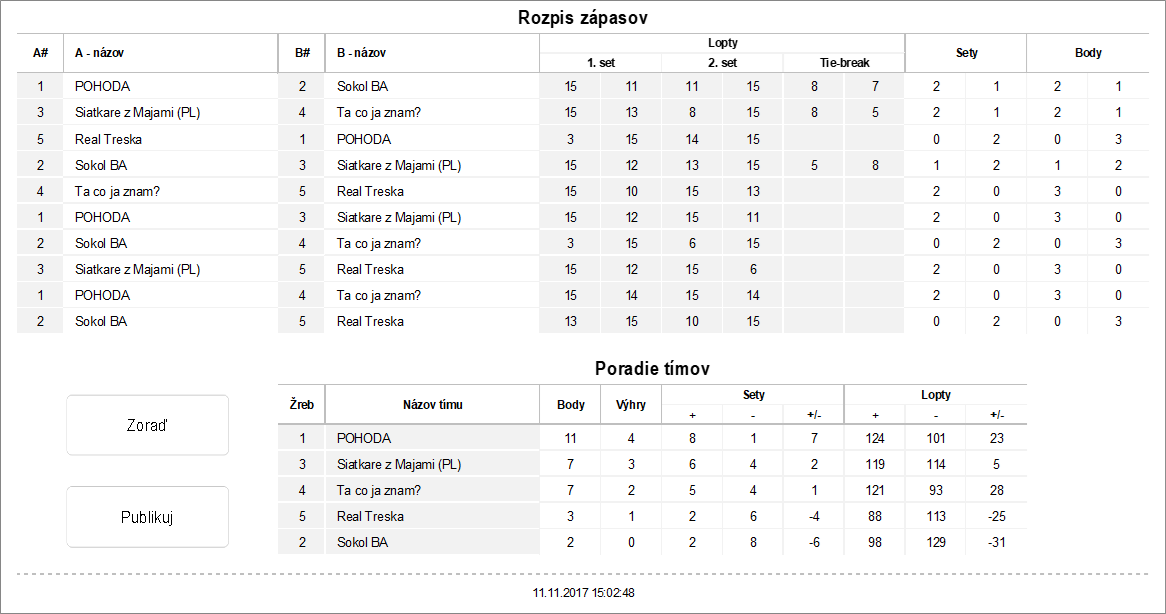This screenshot has width=1166, height=614.
Task: Click the "A - názov" column header
Action: click(100, 53)
